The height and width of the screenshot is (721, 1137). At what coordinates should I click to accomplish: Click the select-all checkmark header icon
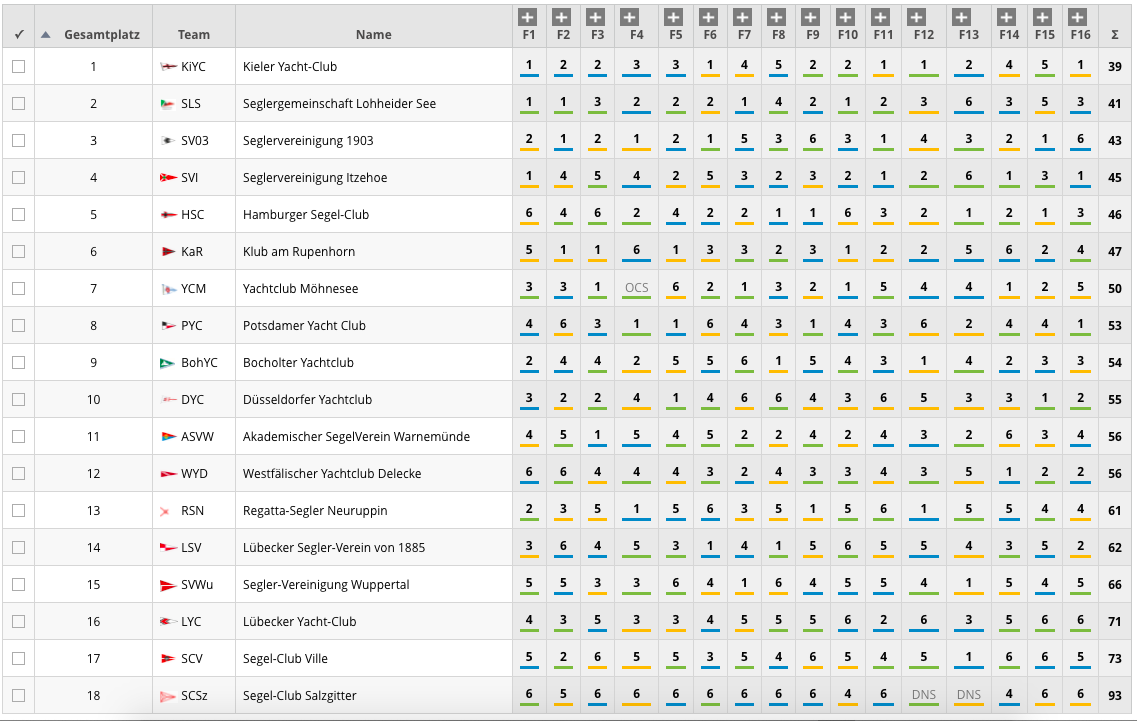18,34
